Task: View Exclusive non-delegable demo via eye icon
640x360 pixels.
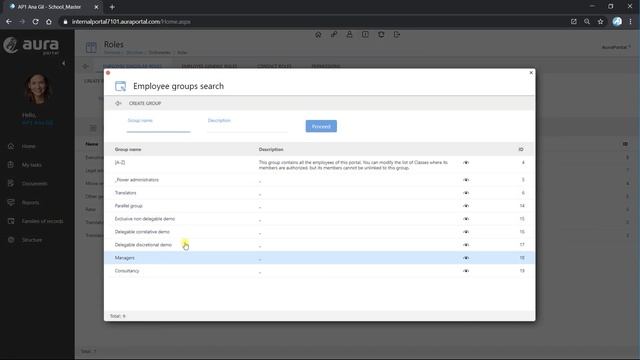Action: coord(466,219)
